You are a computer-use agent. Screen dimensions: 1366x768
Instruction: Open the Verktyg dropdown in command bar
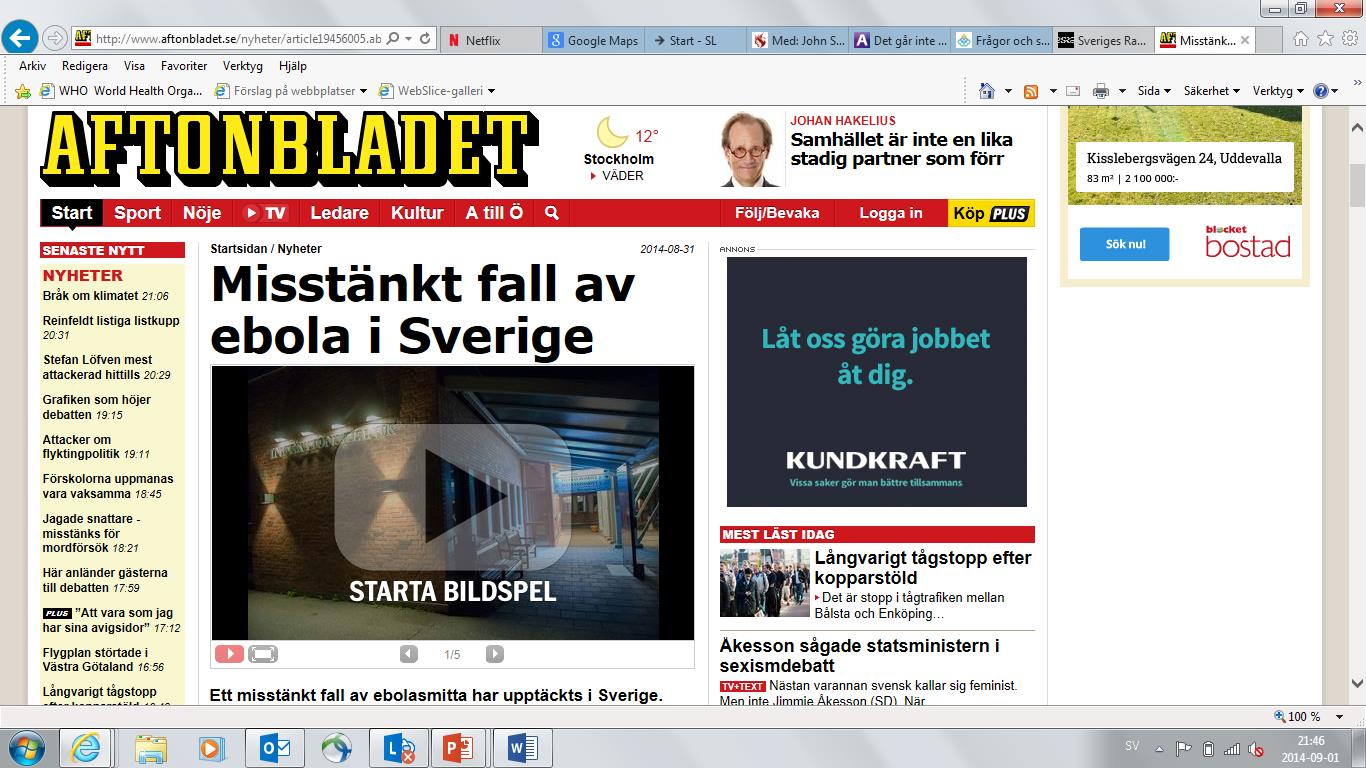pyautogui.click(x=1278, y=91)
